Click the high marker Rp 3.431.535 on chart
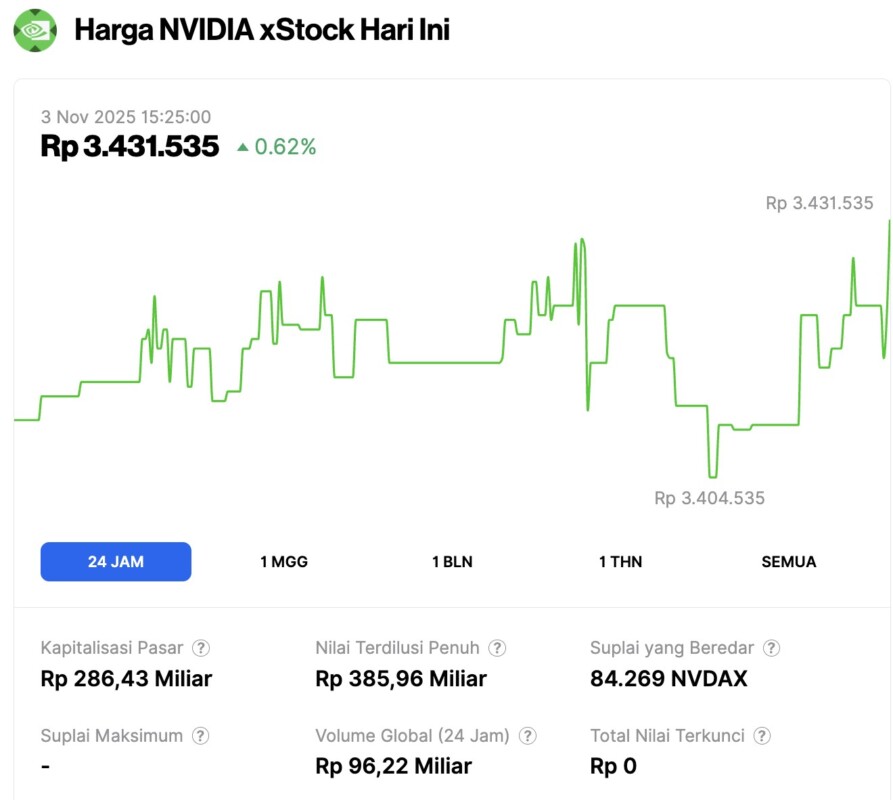The width and height of the screenshot is (893, 800). (x=820, y=204)
